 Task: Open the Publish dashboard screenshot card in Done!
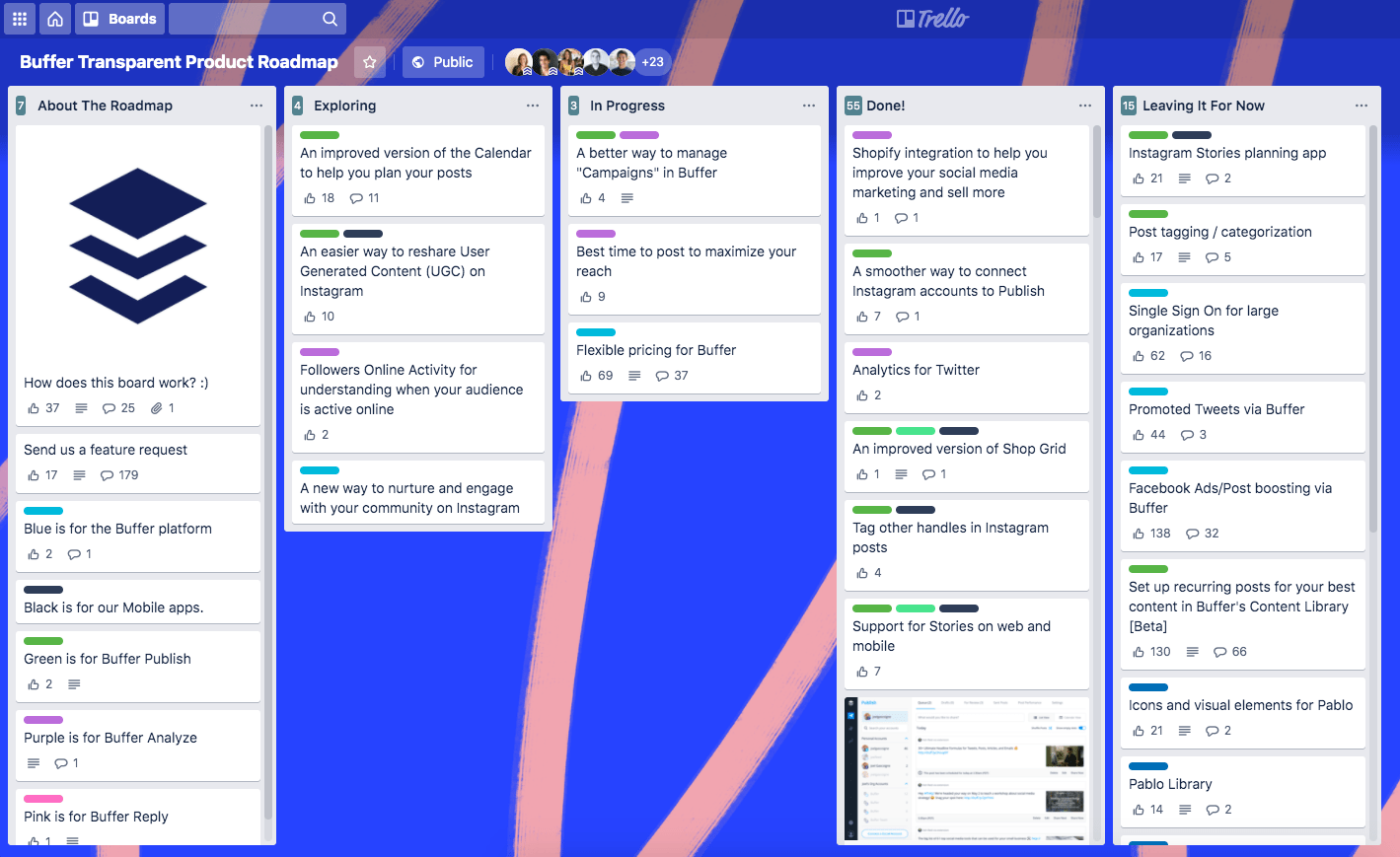coord(967,769)
